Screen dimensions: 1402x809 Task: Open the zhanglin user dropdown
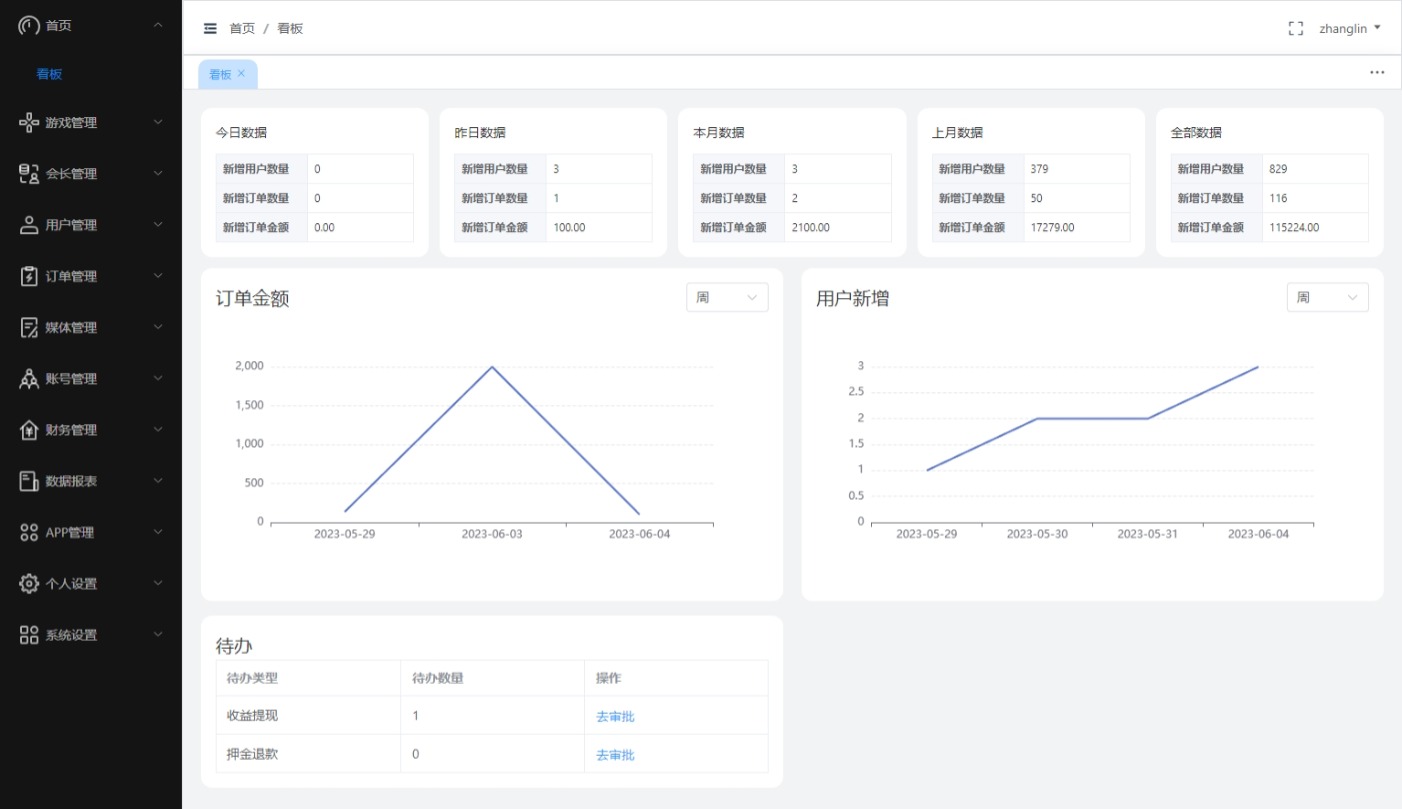1349,29
